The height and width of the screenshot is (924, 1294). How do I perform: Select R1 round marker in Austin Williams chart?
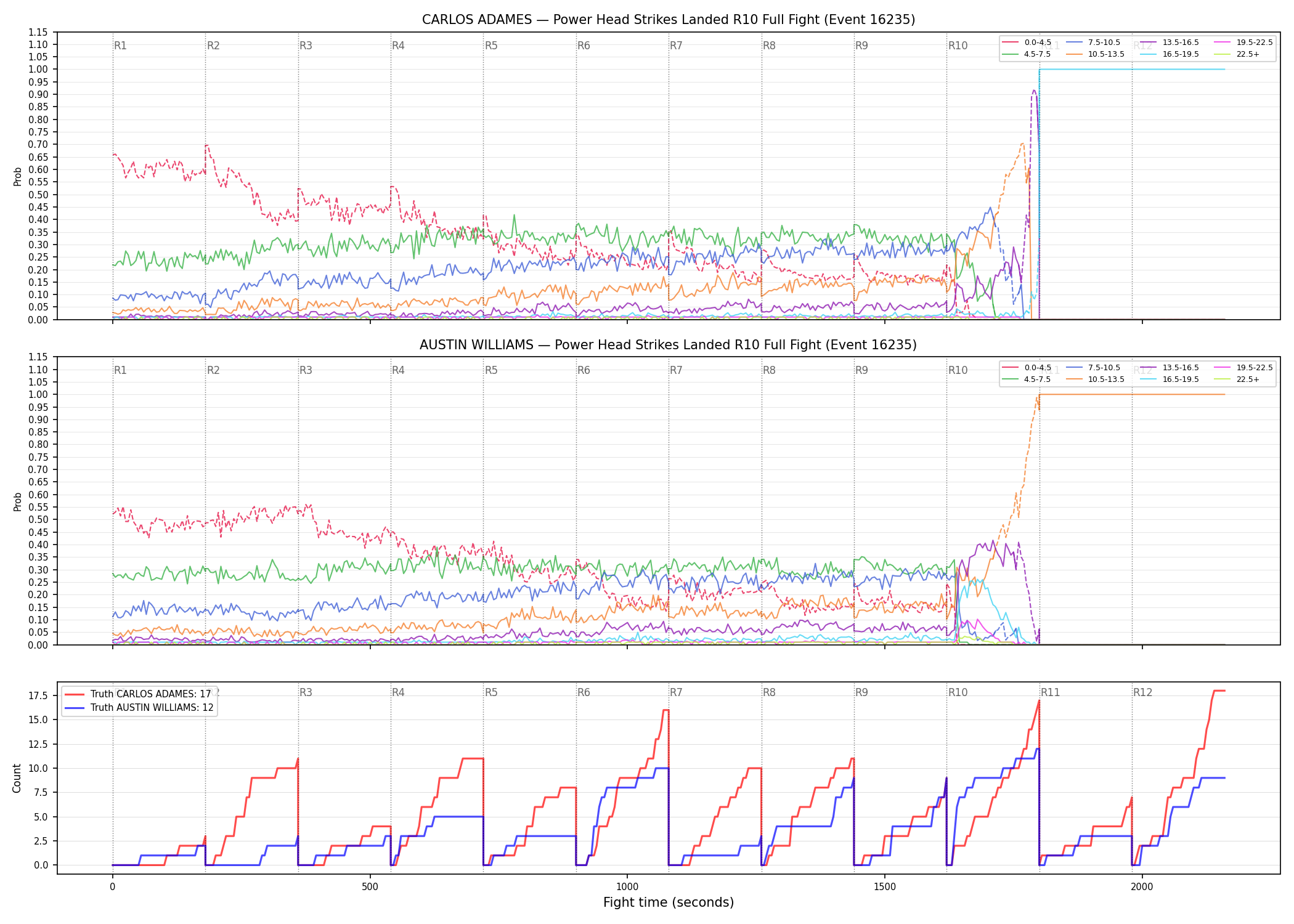(120, 370)
